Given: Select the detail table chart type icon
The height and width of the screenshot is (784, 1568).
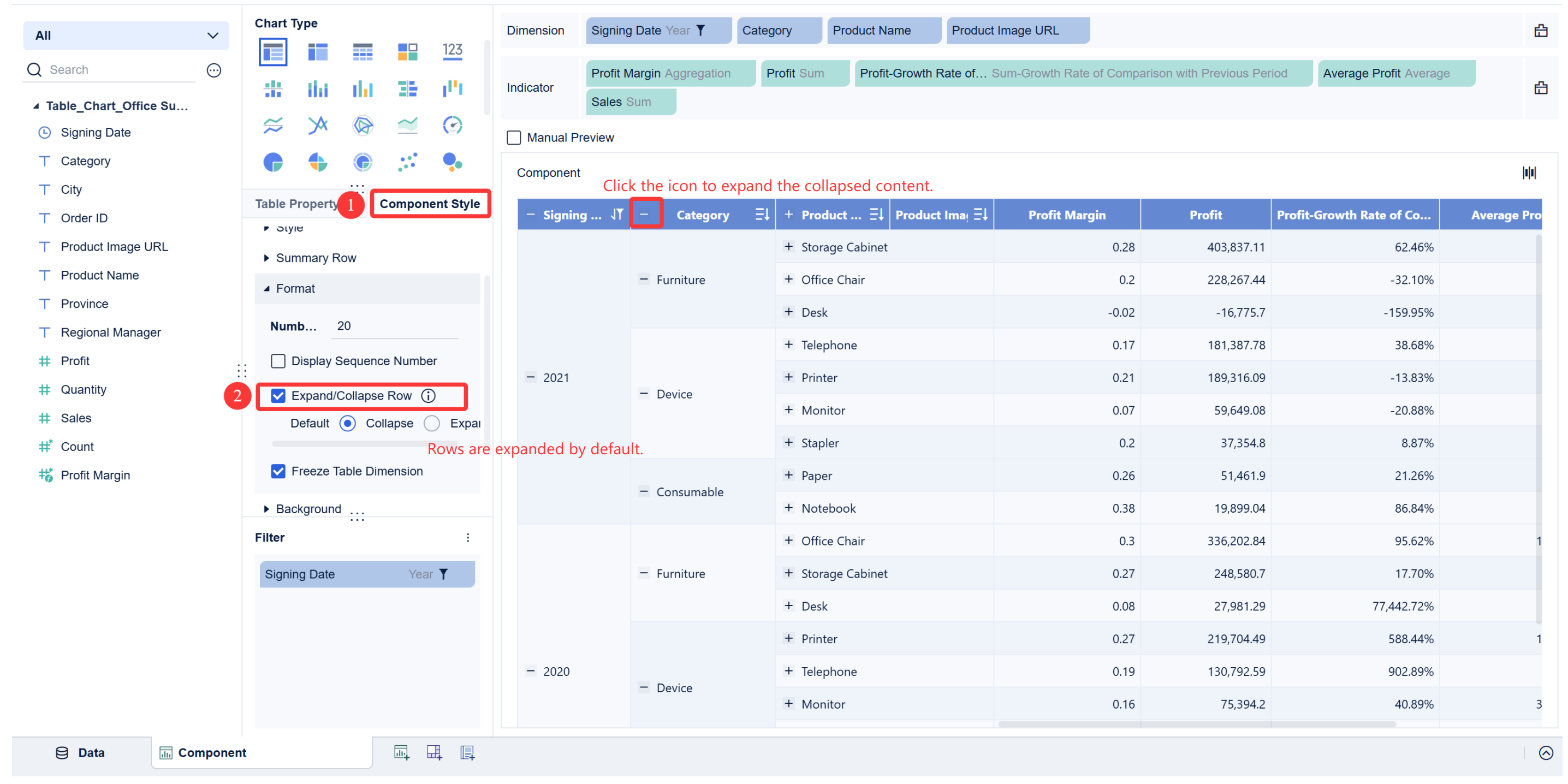Looking at the screenshot, I should 362,52.
